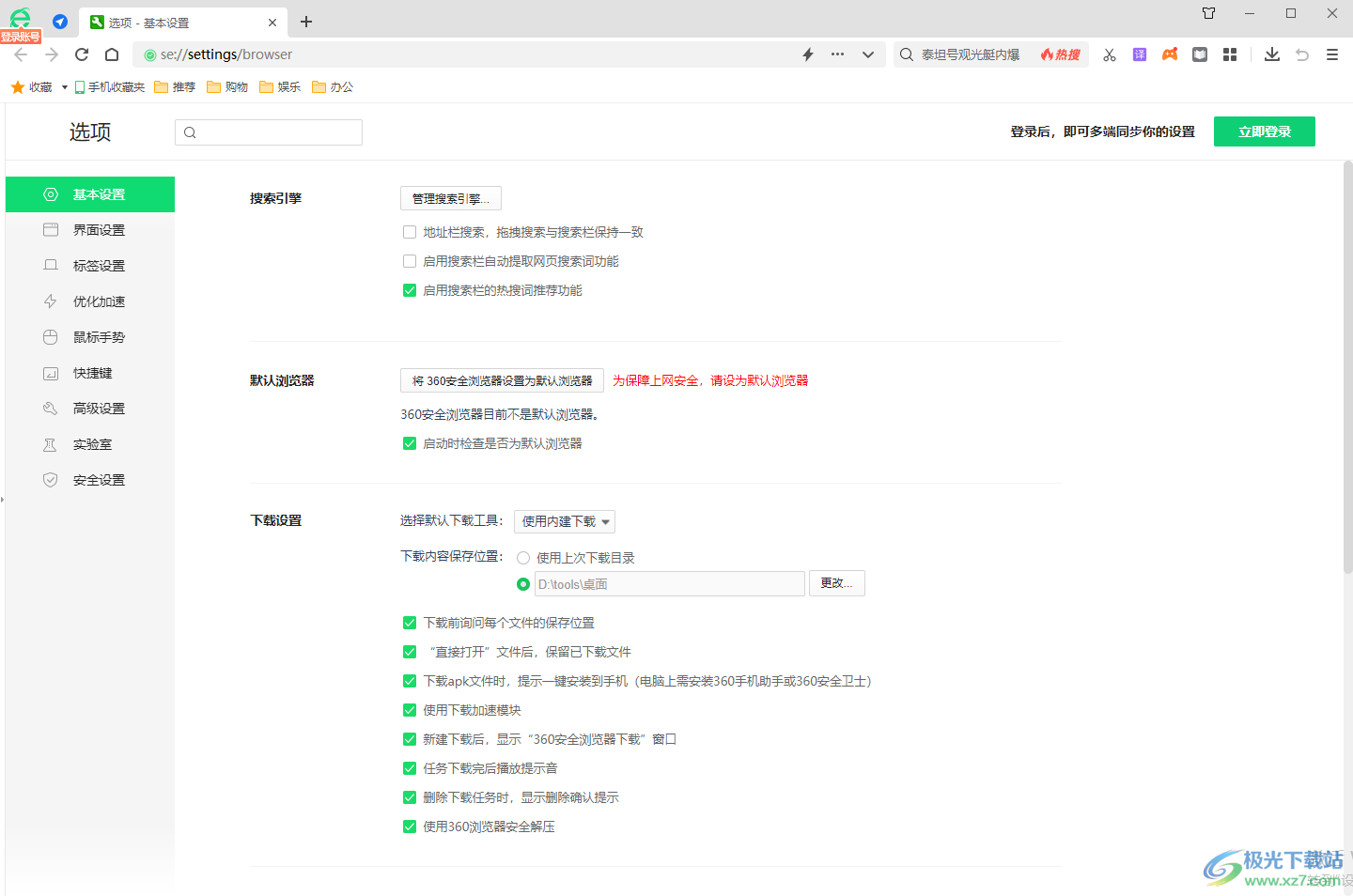Switch to 界面设置 section

pos(90,230)
